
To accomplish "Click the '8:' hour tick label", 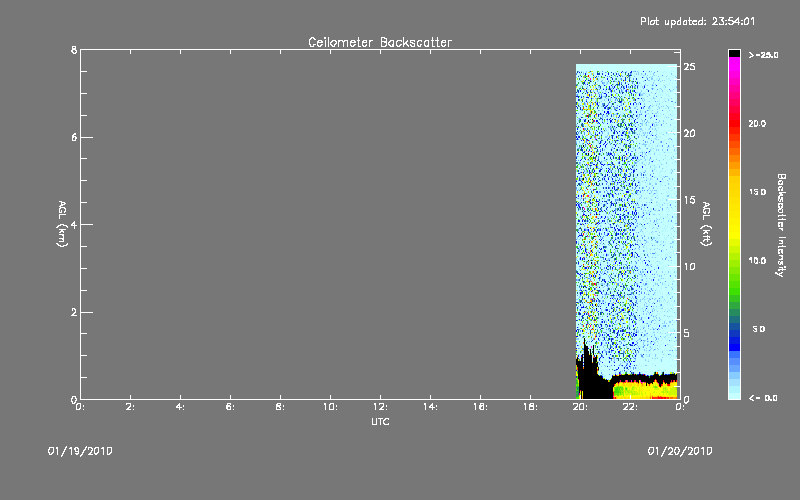I will pos(280,407).
